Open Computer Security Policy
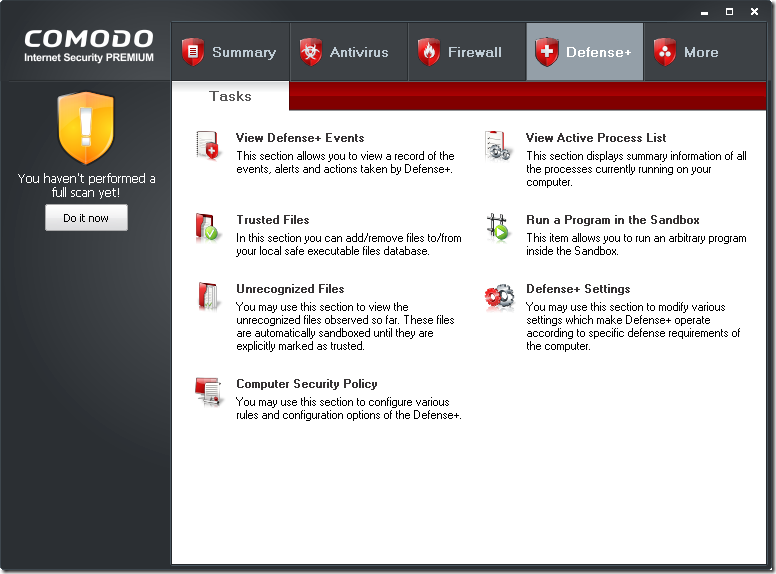This screenshot has width=776, height=574. click(x=307, y=383)
